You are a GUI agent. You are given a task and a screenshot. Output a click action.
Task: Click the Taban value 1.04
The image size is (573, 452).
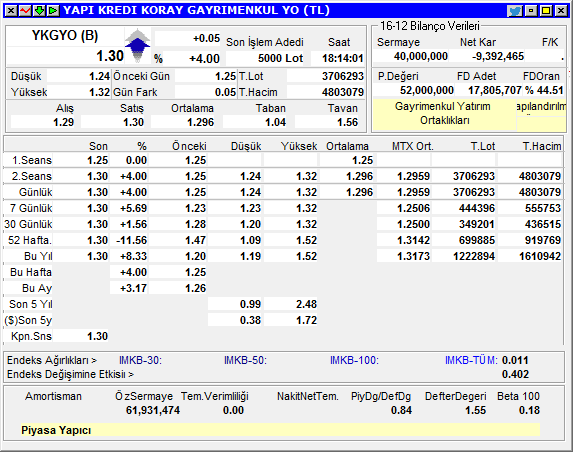(275, 122)
